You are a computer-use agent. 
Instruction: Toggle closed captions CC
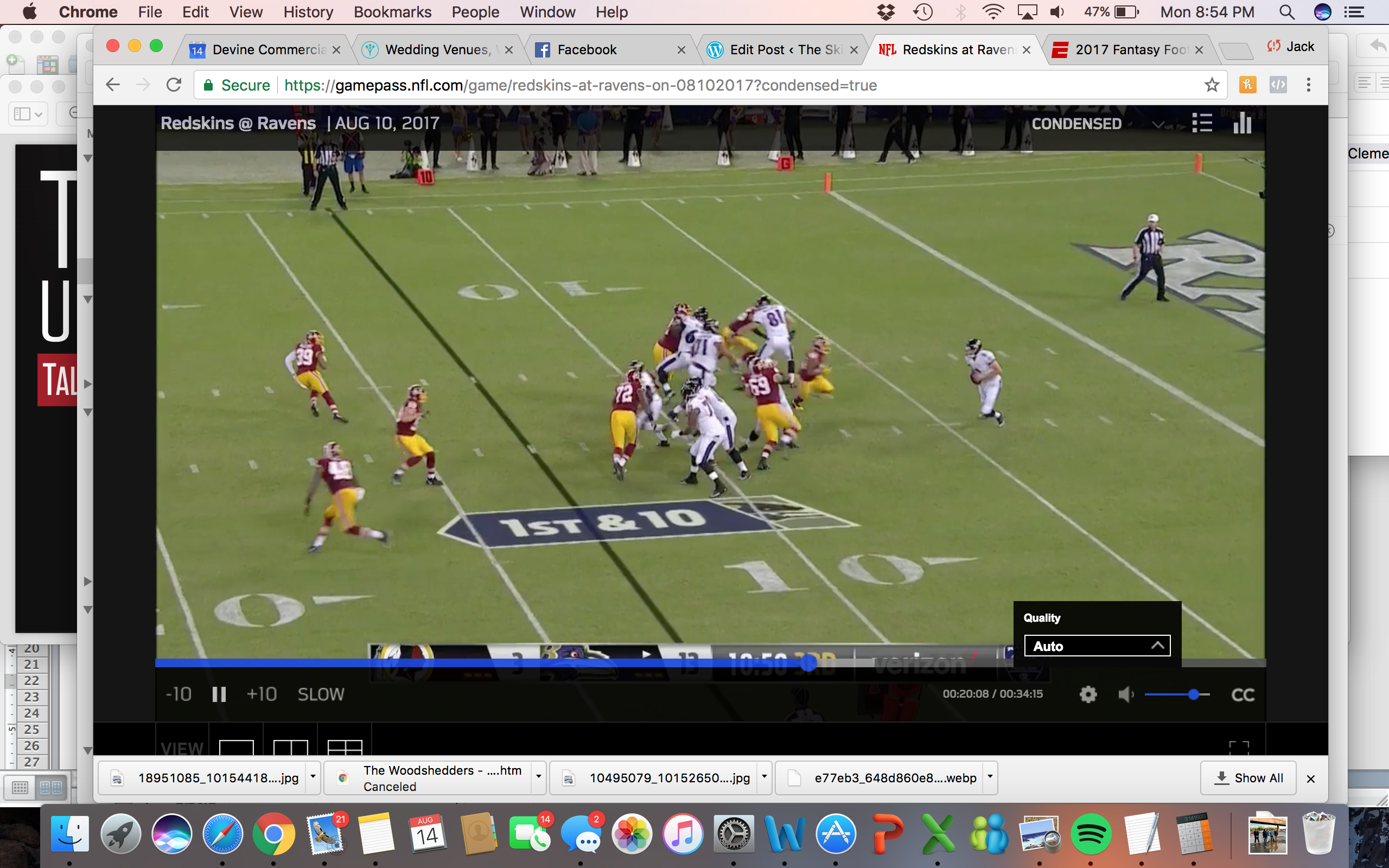pyautogui.click(x=1243, y=694)
